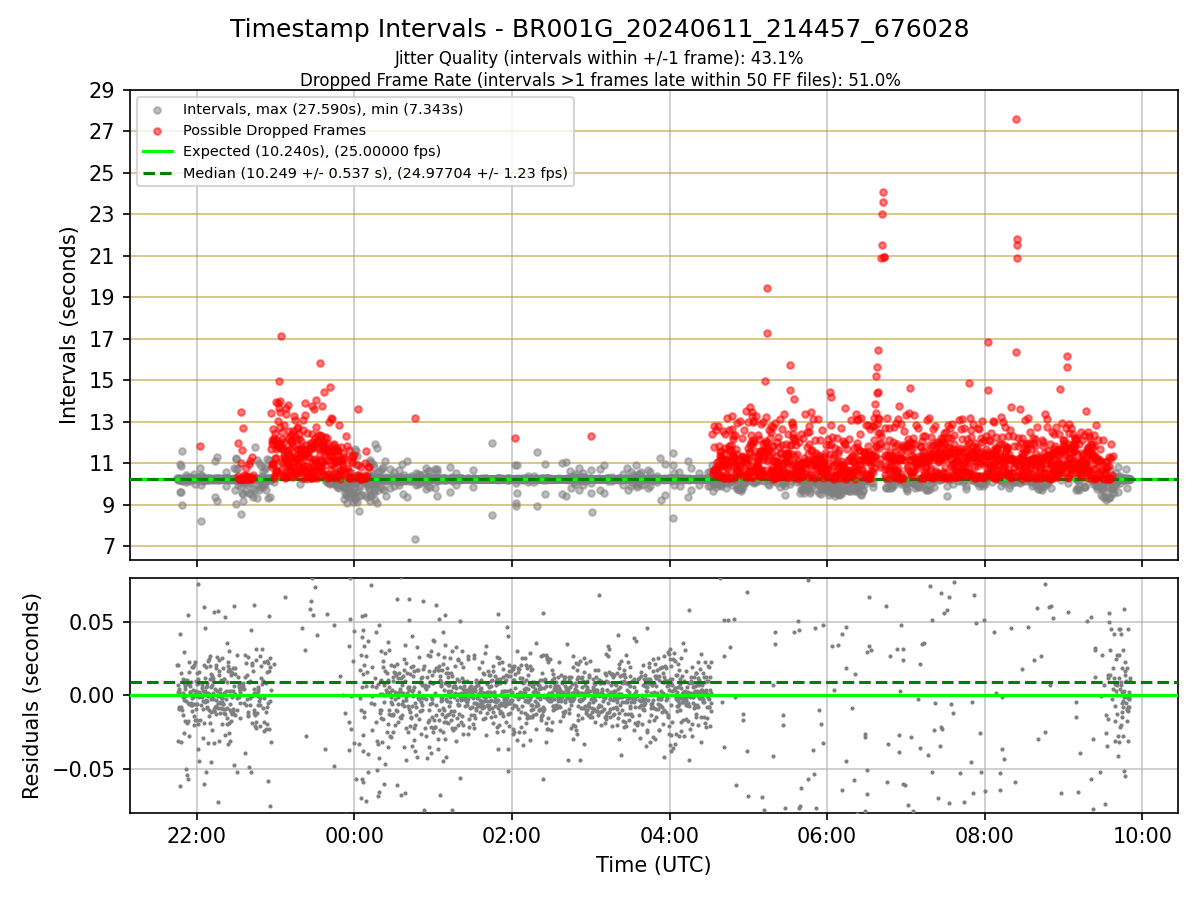This screenshot has height=900, width=1200.
Task: Click the '11' y-axis tick label
Action: [103, 463]
